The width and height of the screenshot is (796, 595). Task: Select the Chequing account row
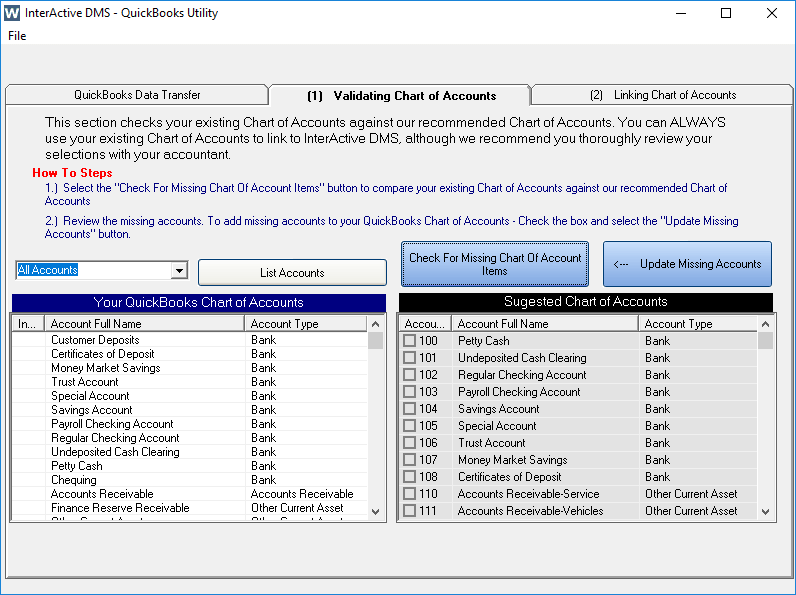point(189,480)
